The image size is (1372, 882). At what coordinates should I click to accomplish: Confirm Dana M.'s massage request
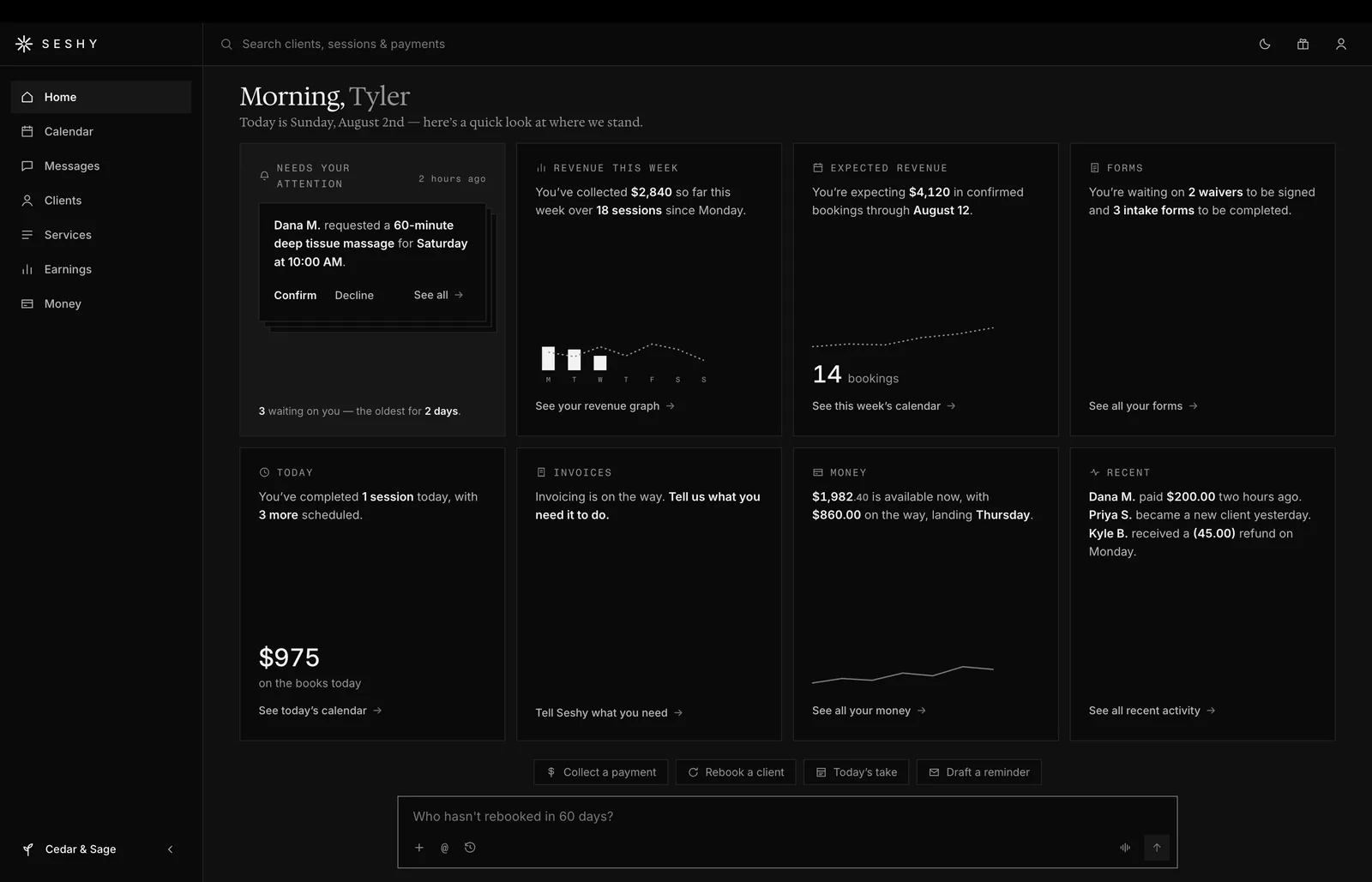(295, 295)
